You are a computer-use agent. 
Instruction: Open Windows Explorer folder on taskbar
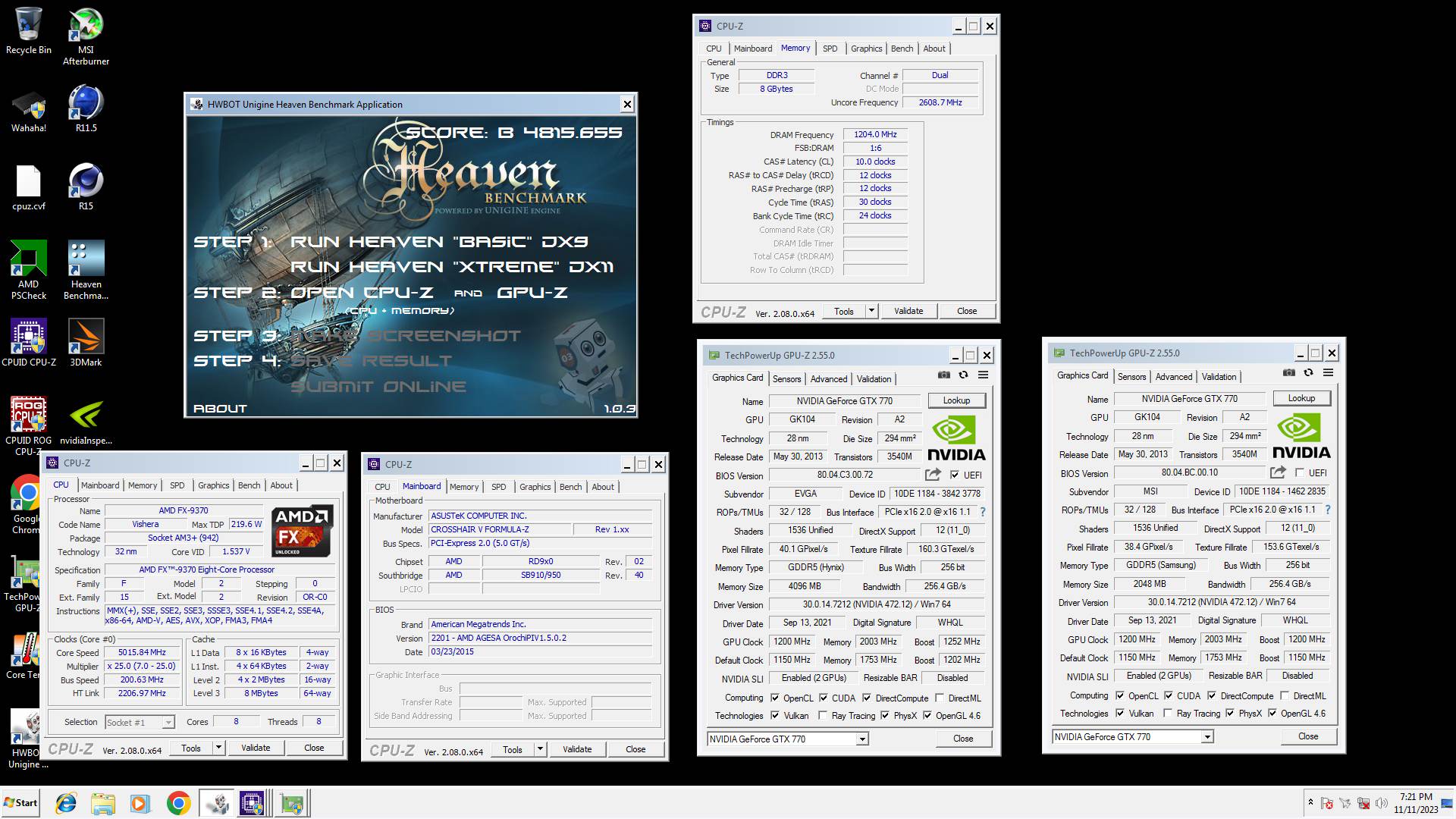(x=102, y=803)
